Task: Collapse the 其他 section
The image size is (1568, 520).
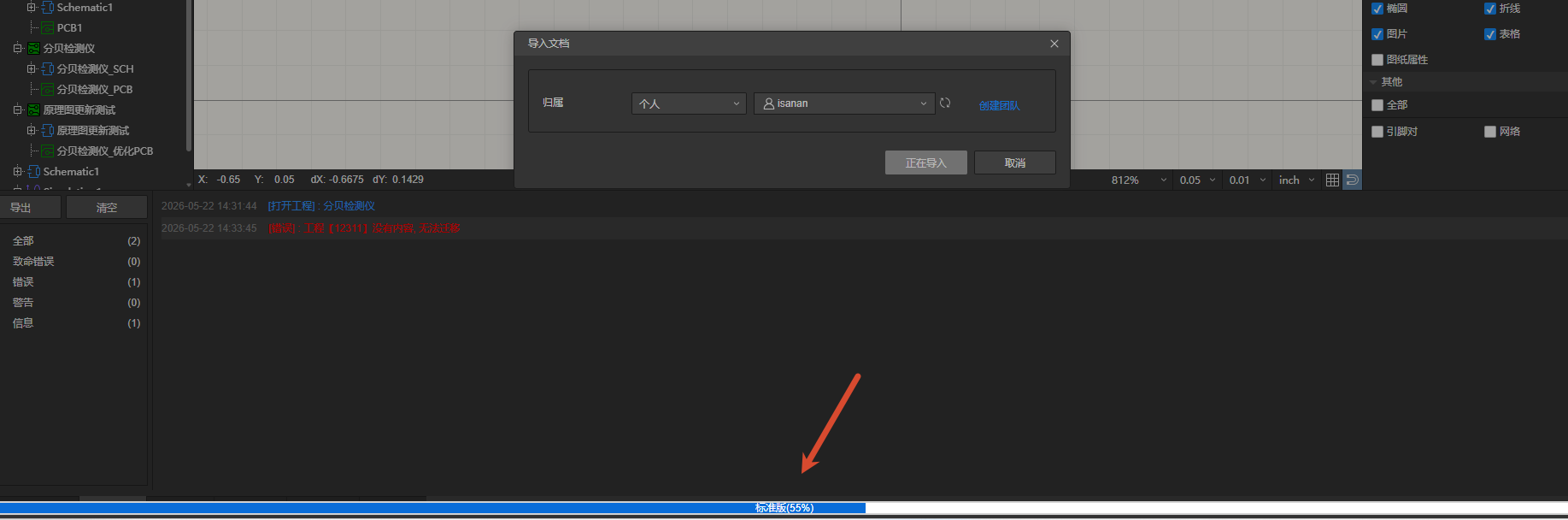Action: point(1373,82)
